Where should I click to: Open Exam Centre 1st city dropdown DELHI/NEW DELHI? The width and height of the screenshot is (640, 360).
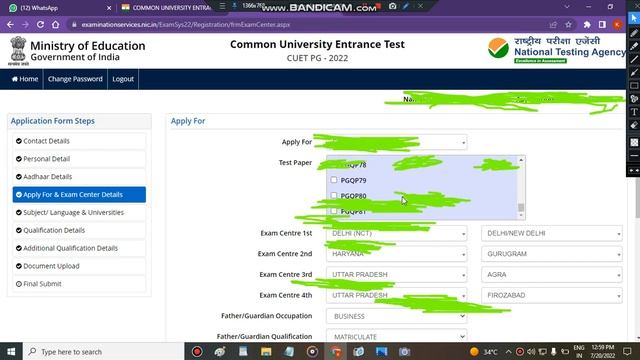552,233
